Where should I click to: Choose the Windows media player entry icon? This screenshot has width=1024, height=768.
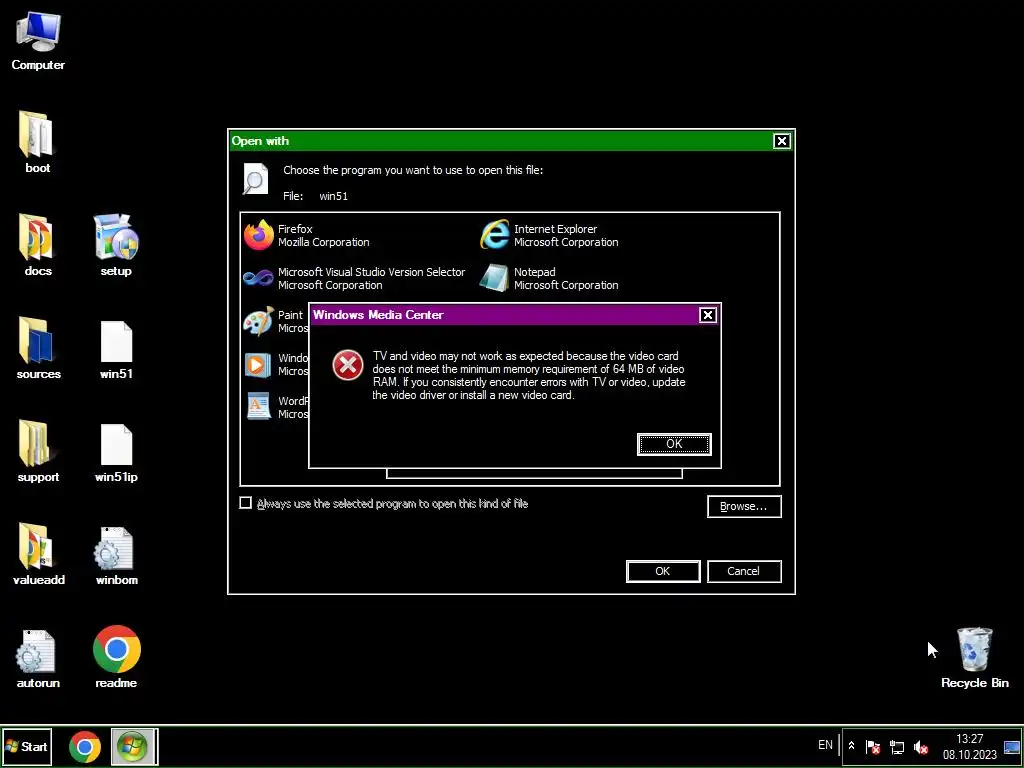pos(258,364)
